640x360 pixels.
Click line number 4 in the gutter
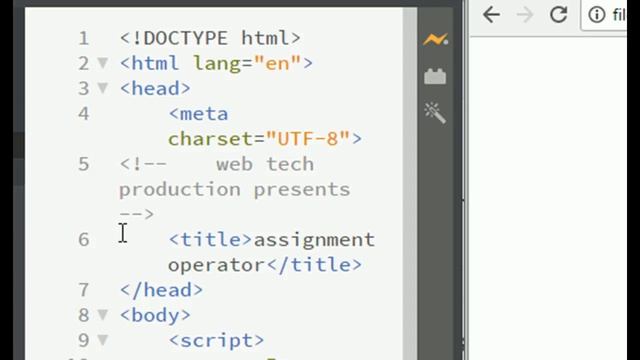84,113
